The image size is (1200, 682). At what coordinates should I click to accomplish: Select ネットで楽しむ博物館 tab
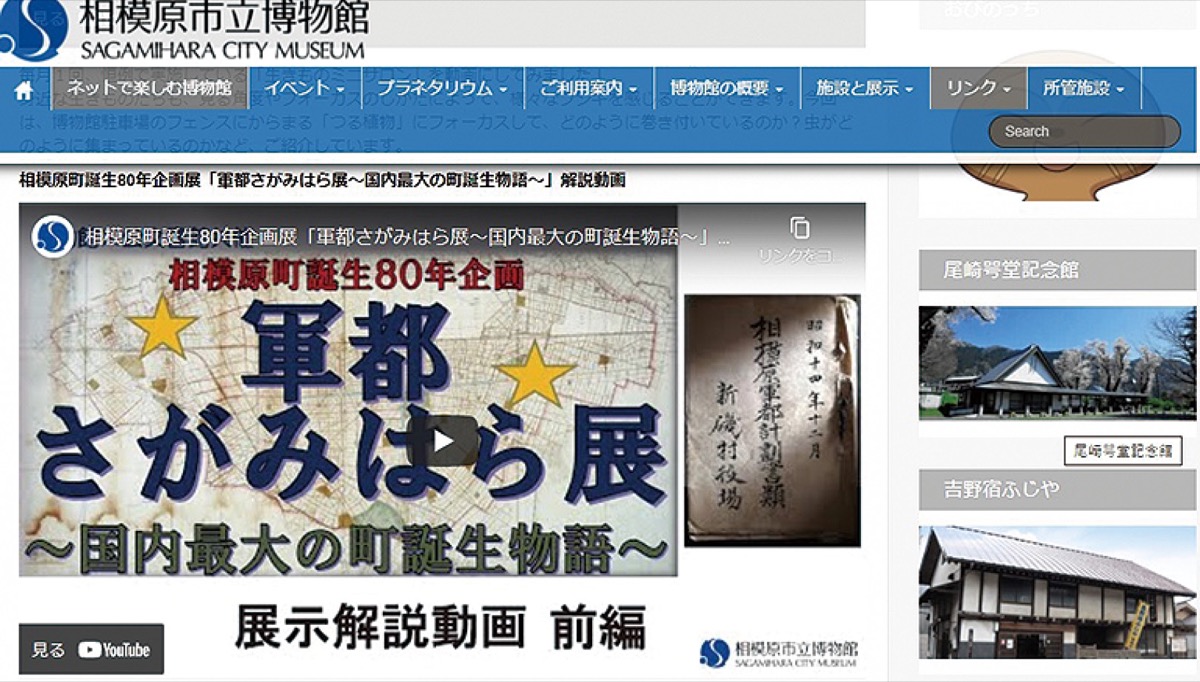(x=149, y=88)
